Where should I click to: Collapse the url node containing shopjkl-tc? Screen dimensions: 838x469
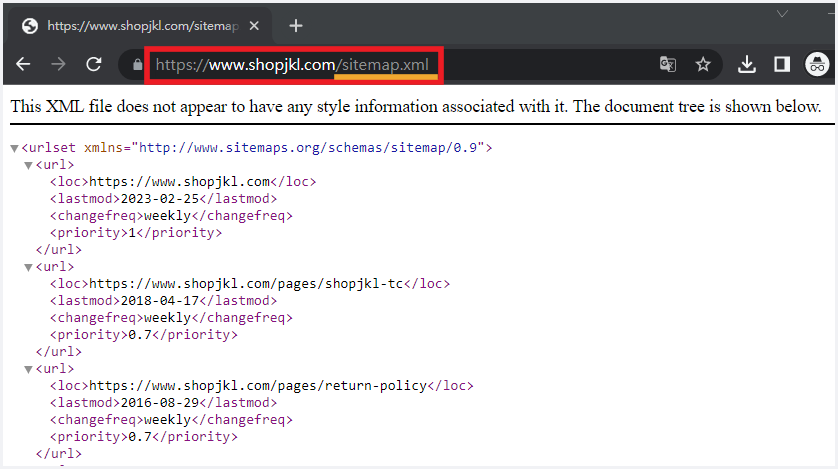pos(28,267)
